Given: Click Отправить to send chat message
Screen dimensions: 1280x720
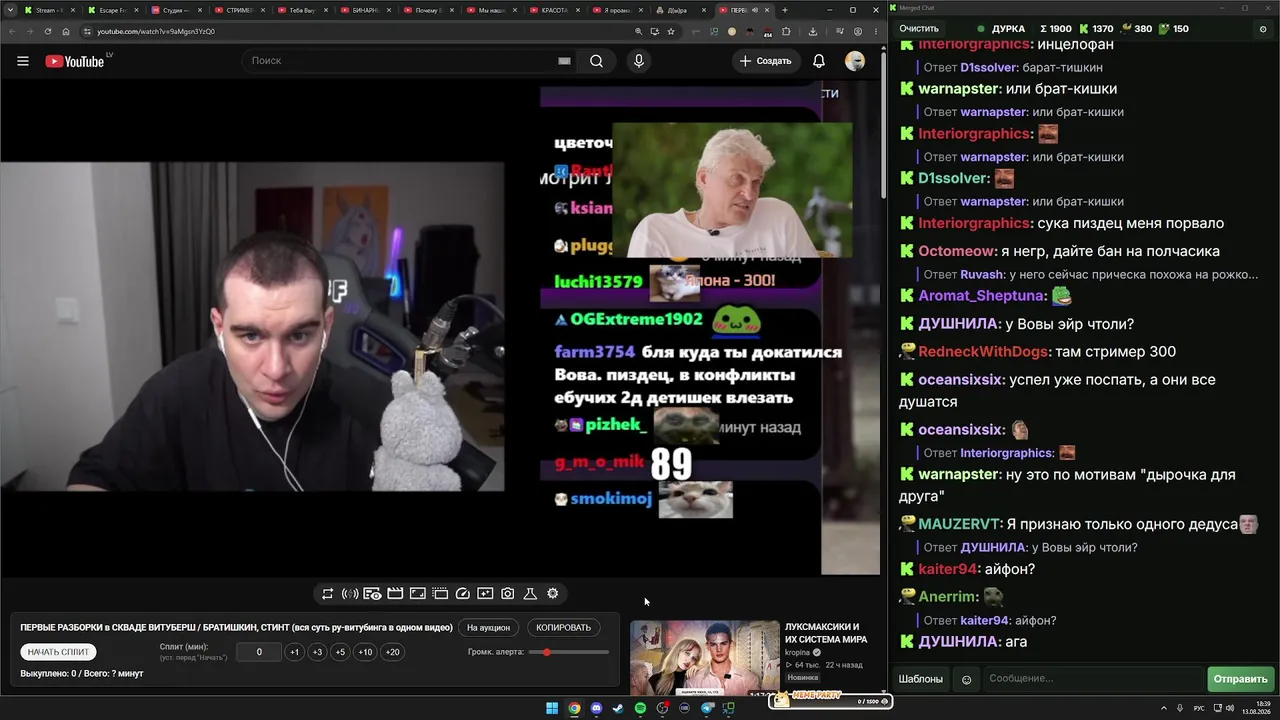Looking at the screenshot, I should point(1240,680).
